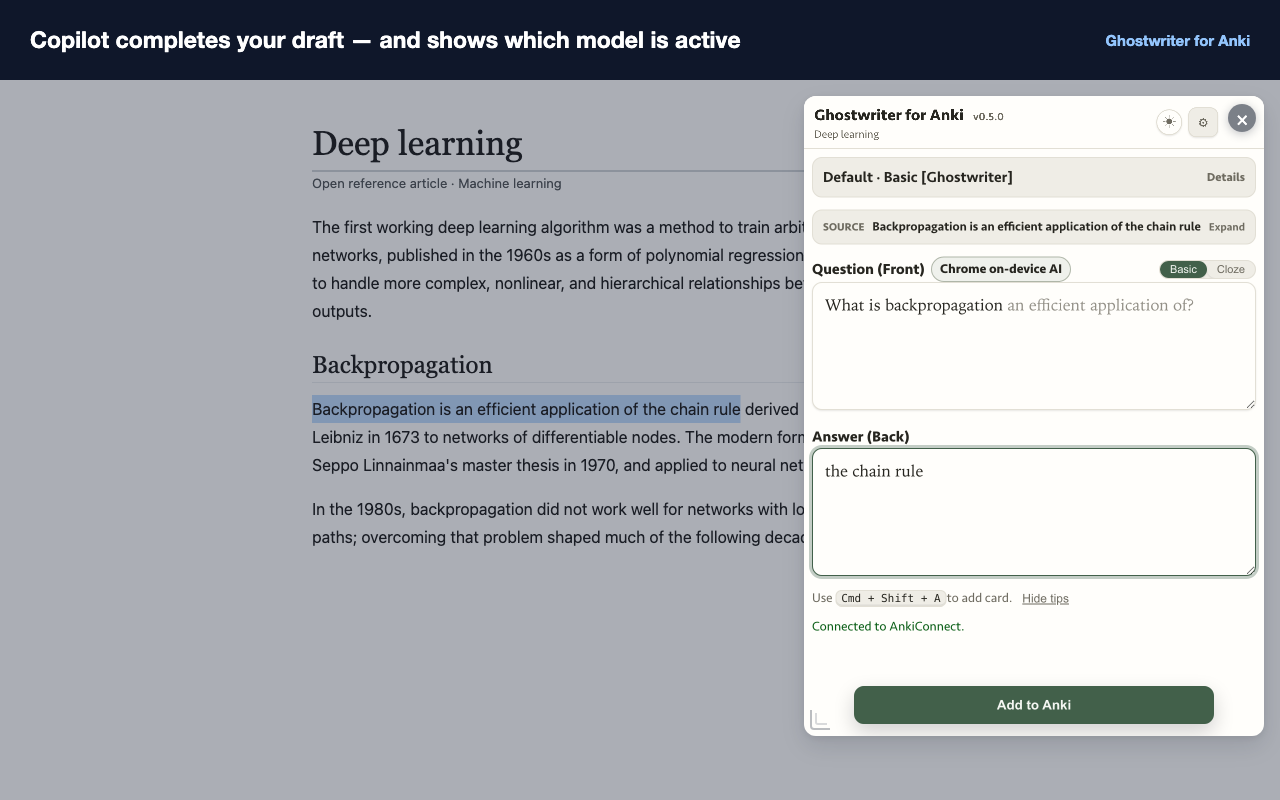This screenshot has width=1280, height=800.
Task: Click the v0.5.0 version label
Action: pos(988,117)
